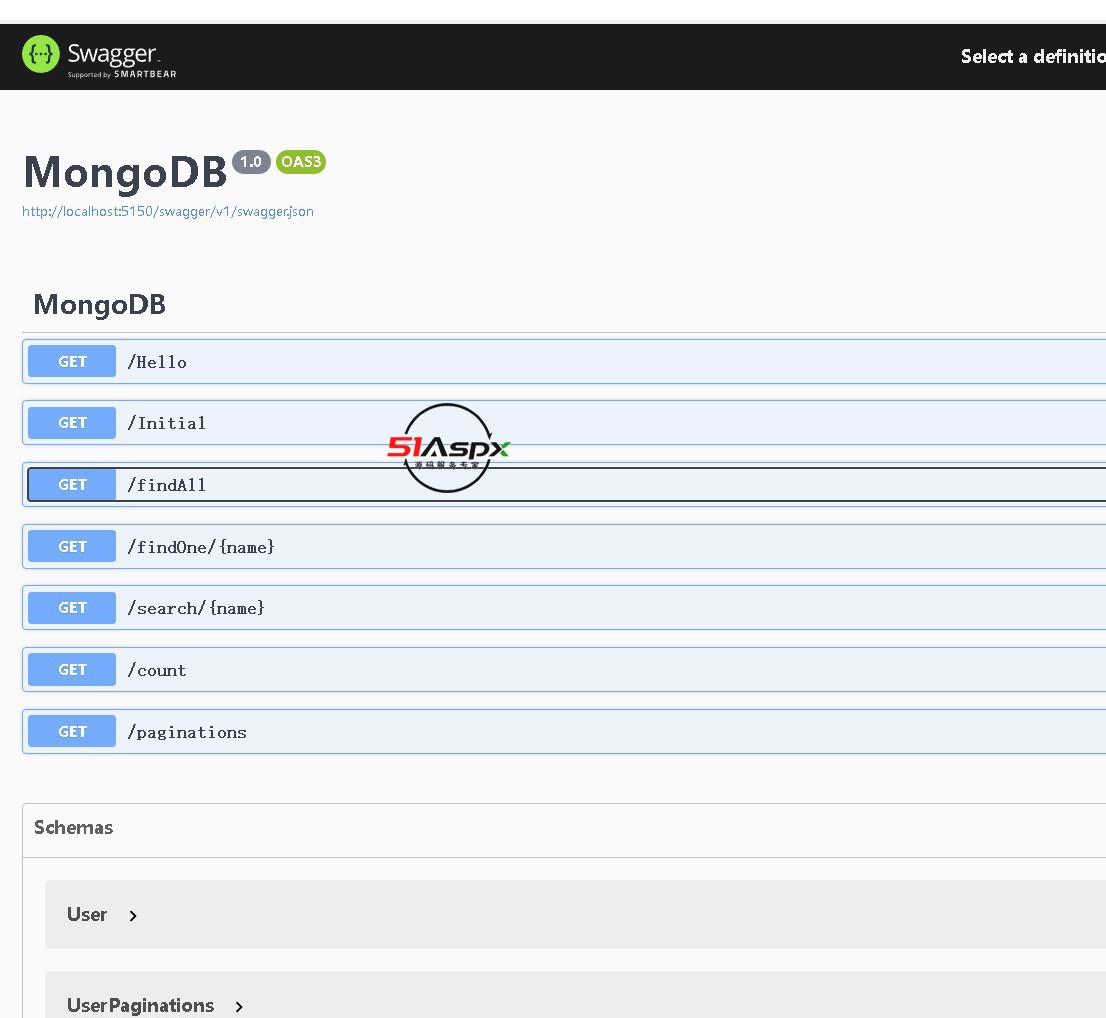Click the 1.0 version badge
This screenshot has height=1018, width=1106.
point(251,162)
